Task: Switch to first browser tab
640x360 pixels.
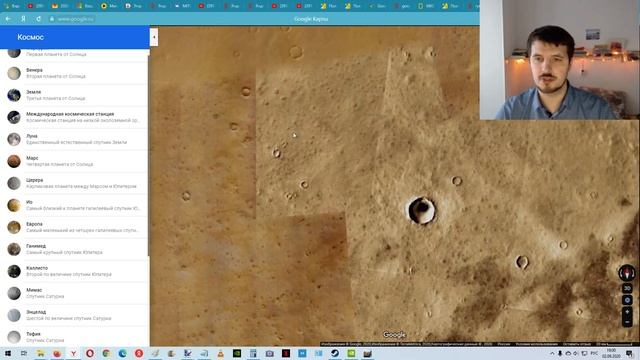Action: click(x=12, y=6)
